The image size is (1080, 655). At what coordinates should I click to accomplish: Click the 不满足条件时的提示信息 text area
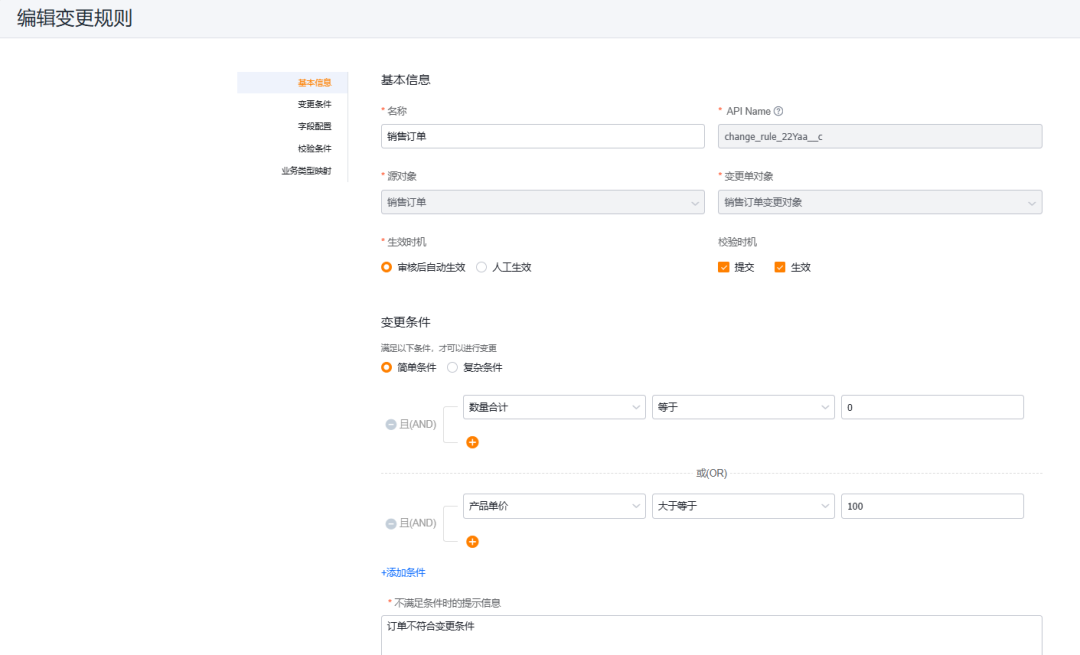(x=711, y=634)
